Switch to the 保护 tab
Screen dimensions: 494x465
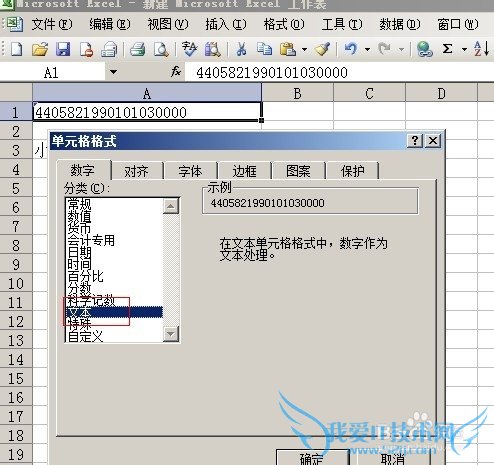[x=352, y=171]
